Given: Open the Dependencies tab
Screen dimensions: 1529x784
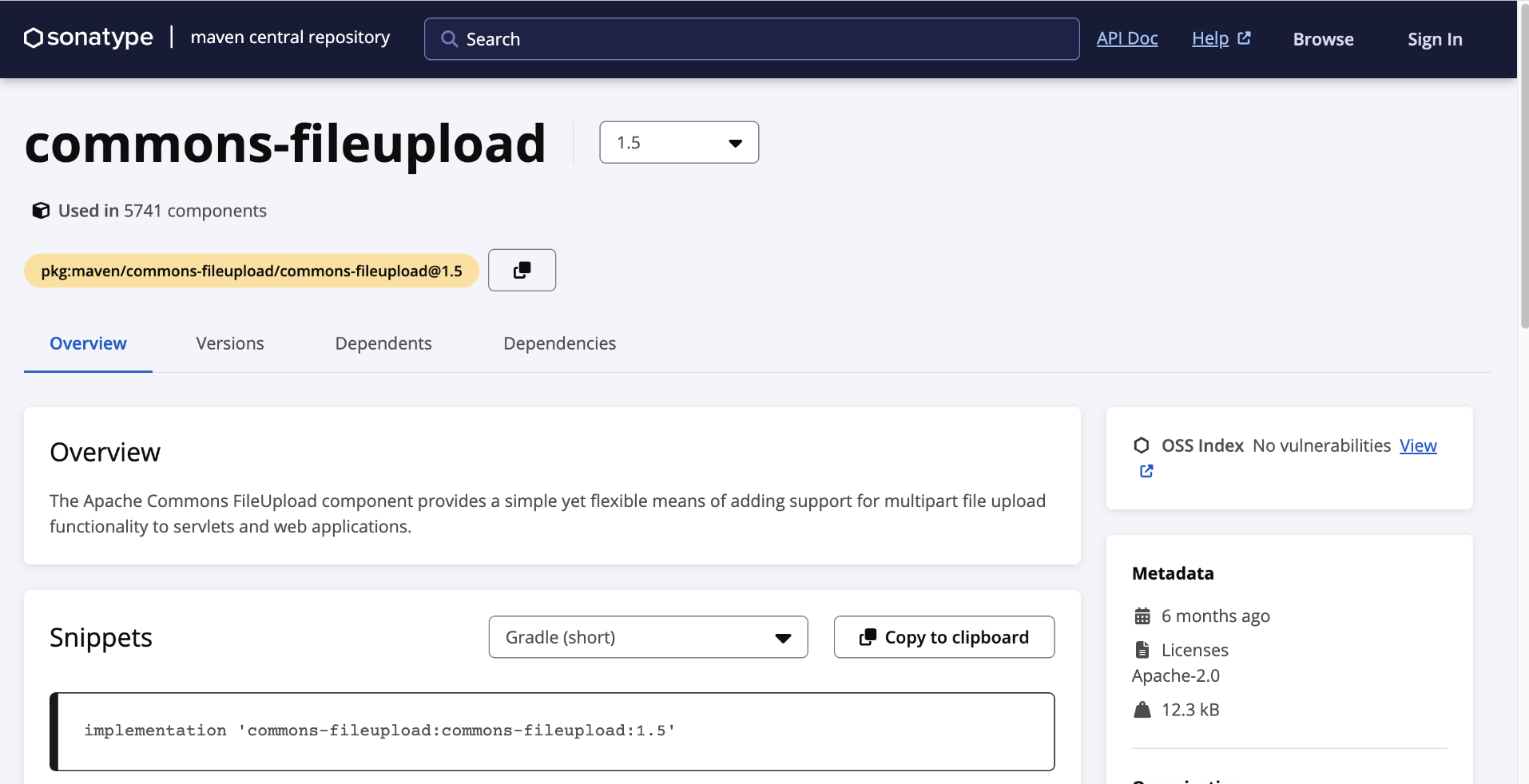Looking at the screenshot, I should [x=559, y=343].
